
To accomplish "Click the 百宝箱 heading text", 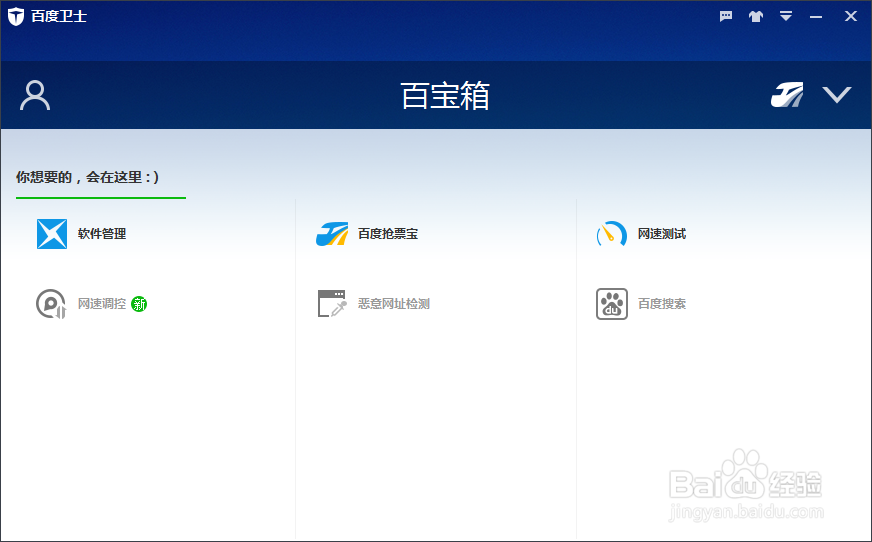I will click(x=445, y=96).
